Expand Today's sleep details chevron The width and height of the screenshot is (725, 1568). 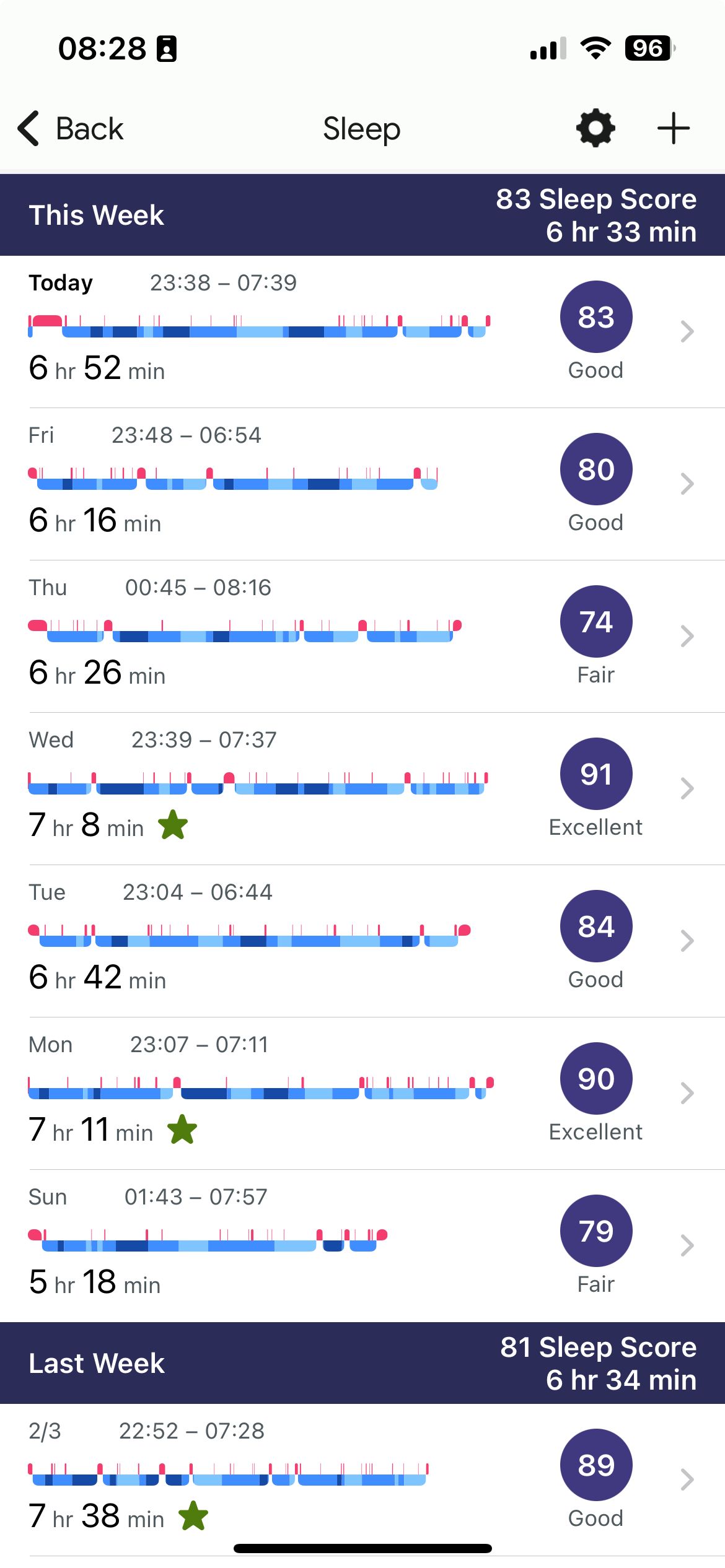point(687,332)
